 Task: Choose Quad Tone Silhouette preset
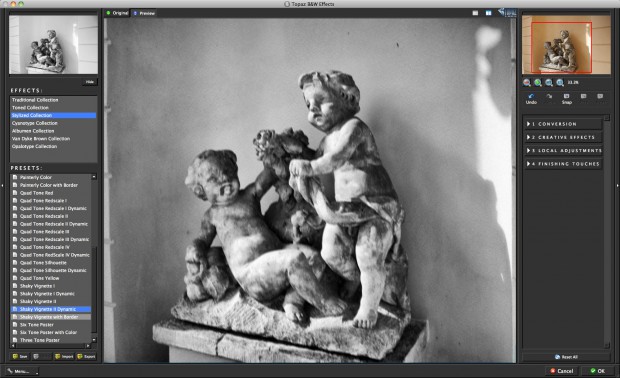pos(51,263)
